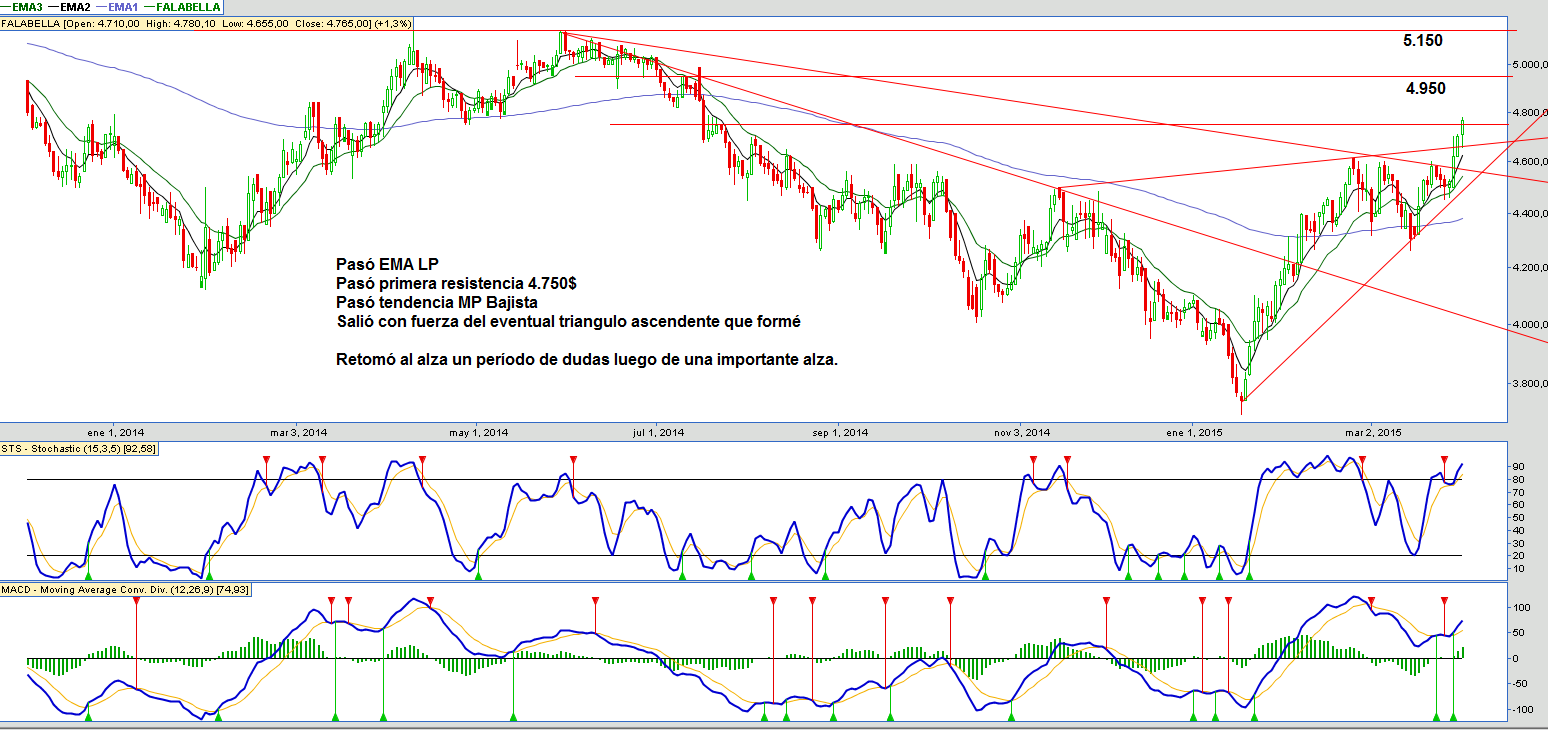Image resolution: width=1548 pixels, height=730 pixels.
Task: Click the 3.800,0 price axis label
Action: coord(1530,384)
